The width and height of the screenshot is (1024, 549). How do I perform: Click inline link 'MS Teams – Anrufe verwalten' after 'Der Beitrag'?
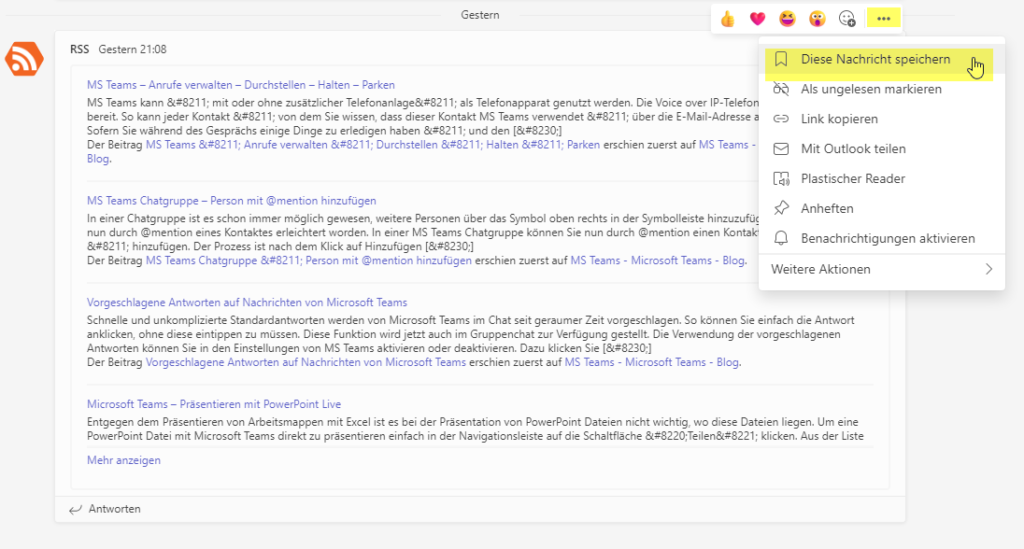(x=372, y=145)
